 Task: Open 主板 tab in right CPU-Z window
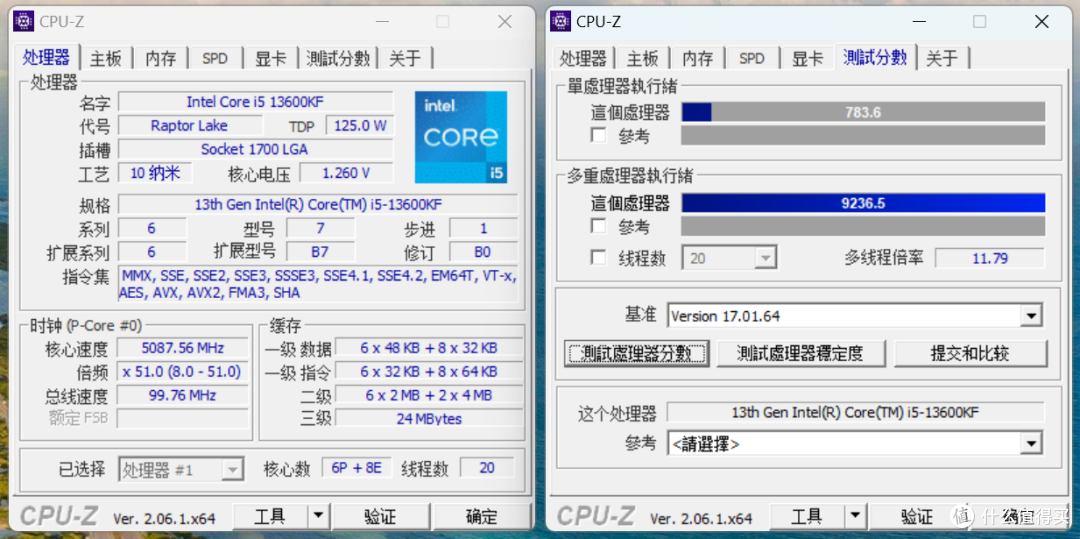click(x=643, y=59)
